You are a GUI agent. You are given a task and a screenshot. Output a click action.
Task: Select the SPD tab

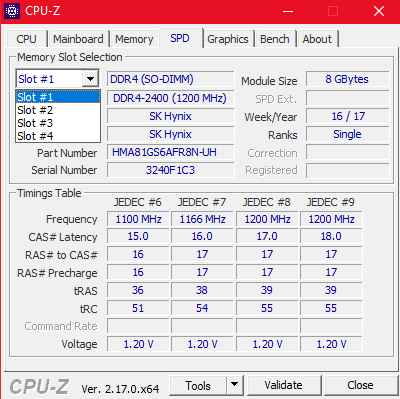click(180, 38)
